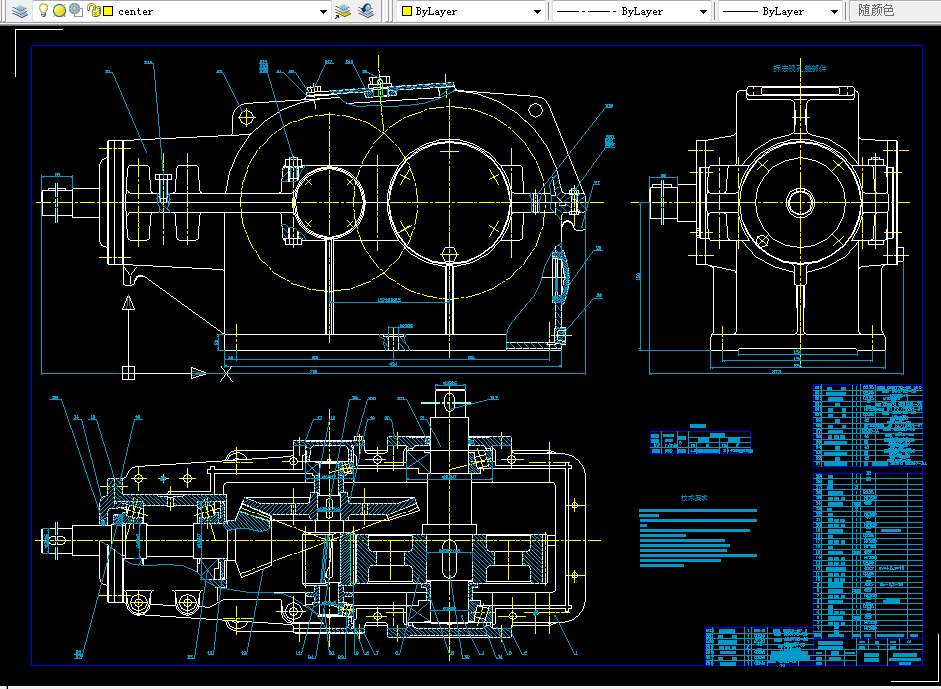Click the center layer yellow color swatch
The height and width of the screenshot is (689, 941).
109,11
